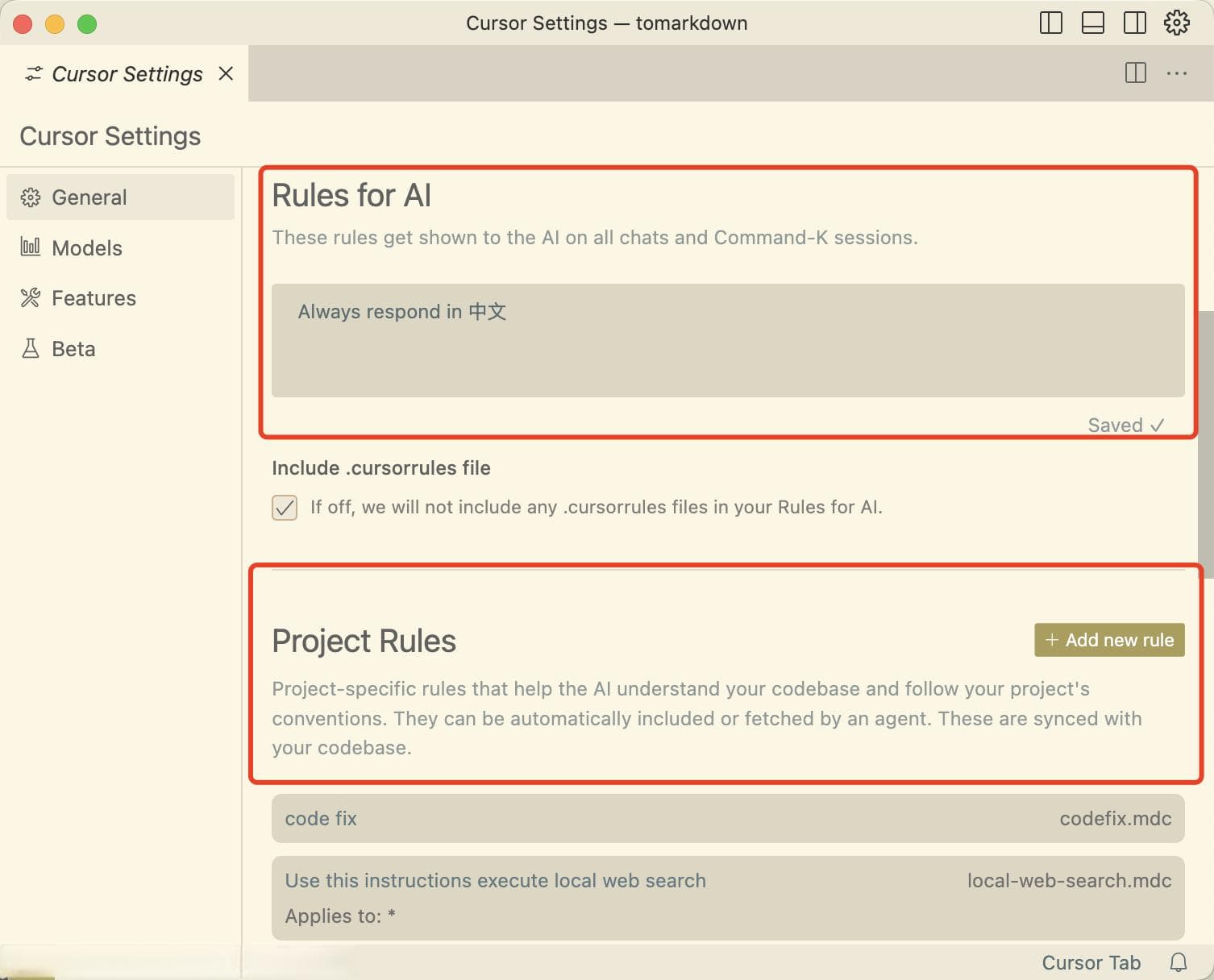Image resolution: width=1214 pixels, height=980 pixels.
Task: Open Beta settings section
Action: (x=120, y=349)
